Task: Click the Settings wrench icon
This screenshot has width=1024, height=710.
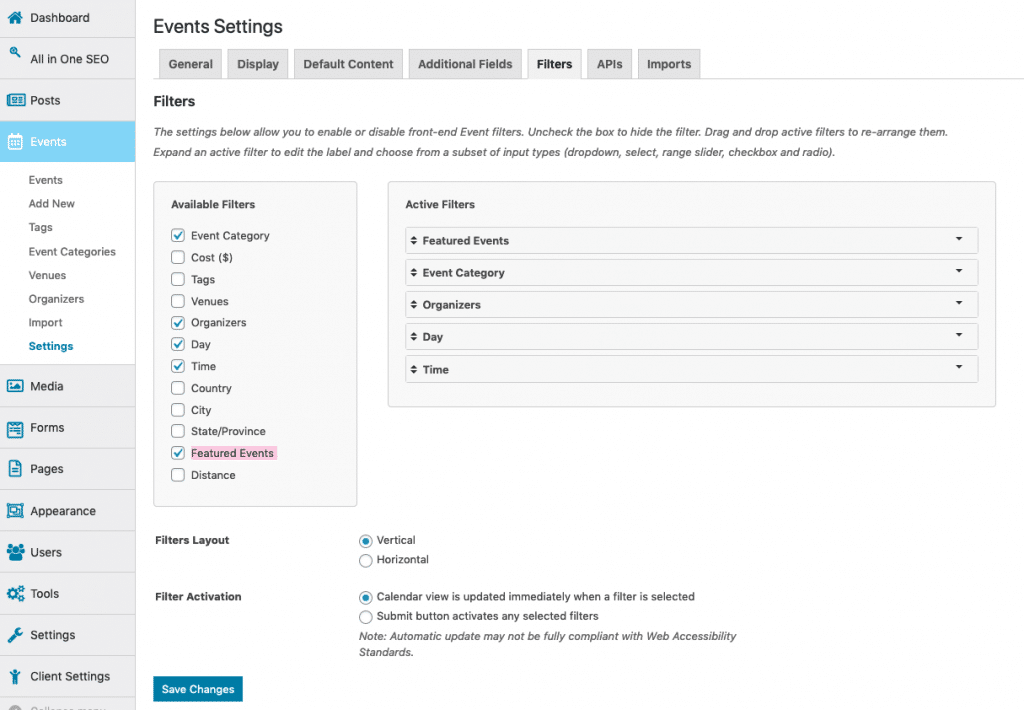Action: coord(15,635)
